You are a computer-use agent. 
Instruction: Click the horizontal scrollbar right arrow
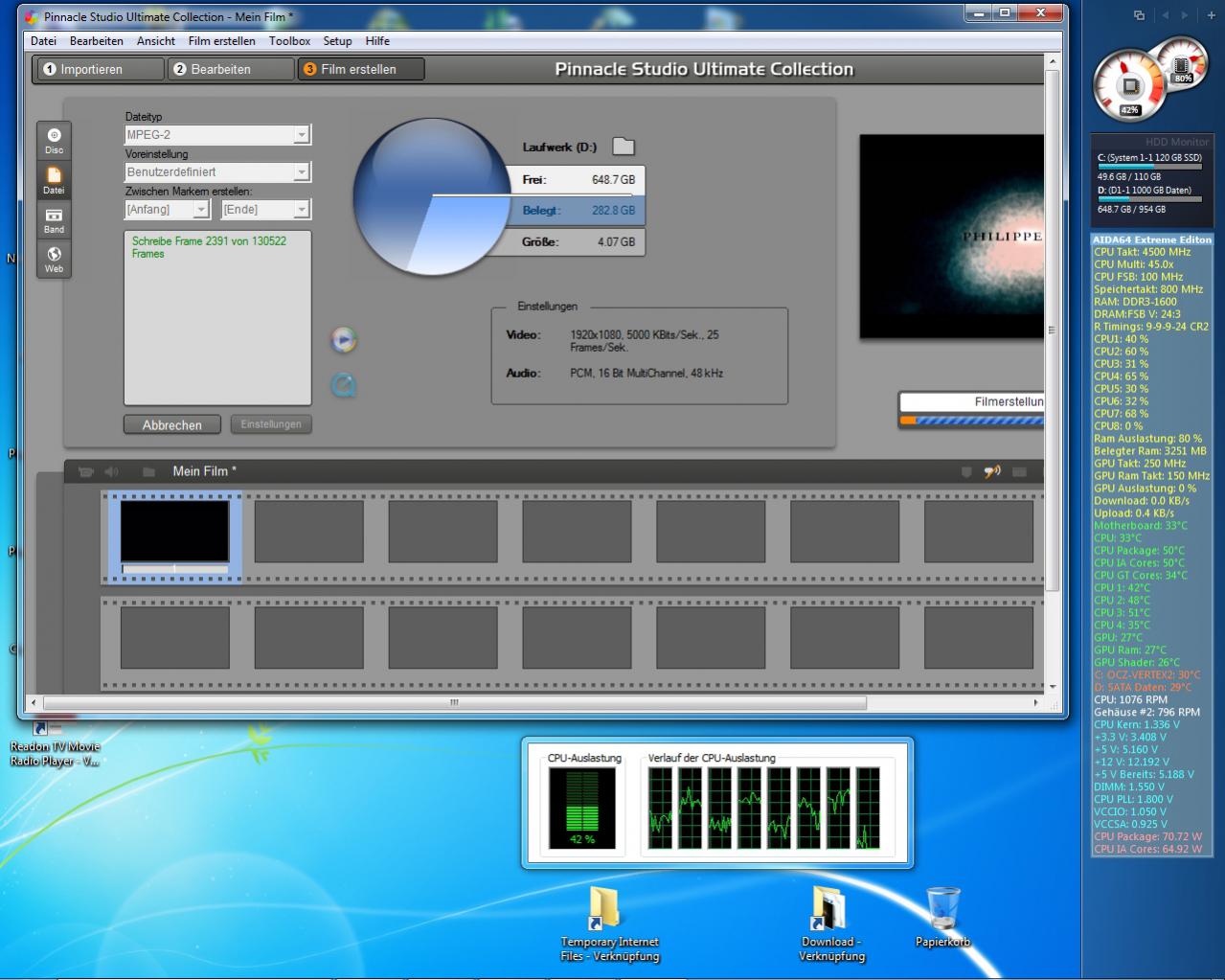pyautogui.click(x=1035, y=702)
